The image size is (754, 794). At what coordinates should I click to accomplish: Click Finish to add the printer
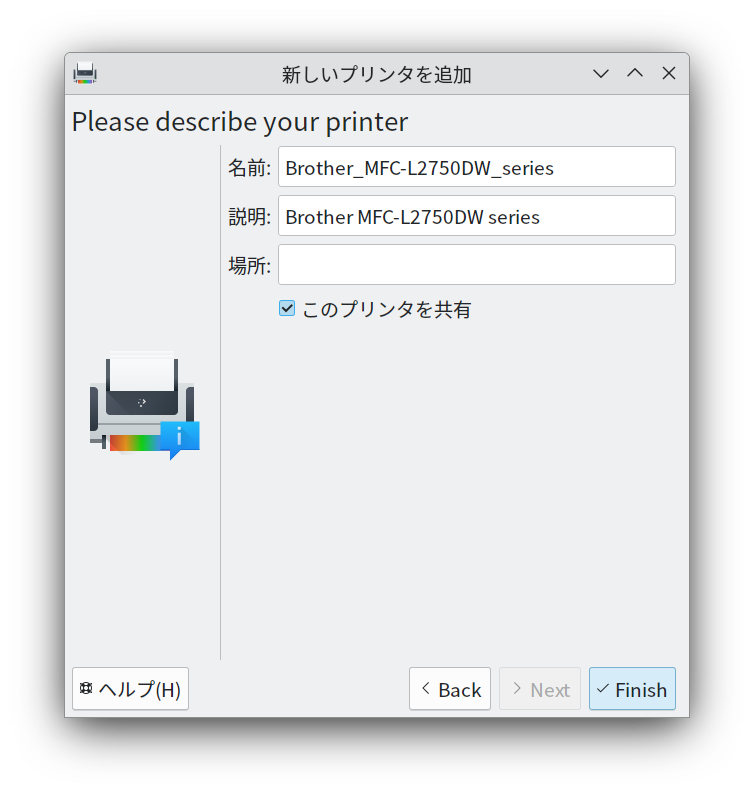click(x=632, y=689)
